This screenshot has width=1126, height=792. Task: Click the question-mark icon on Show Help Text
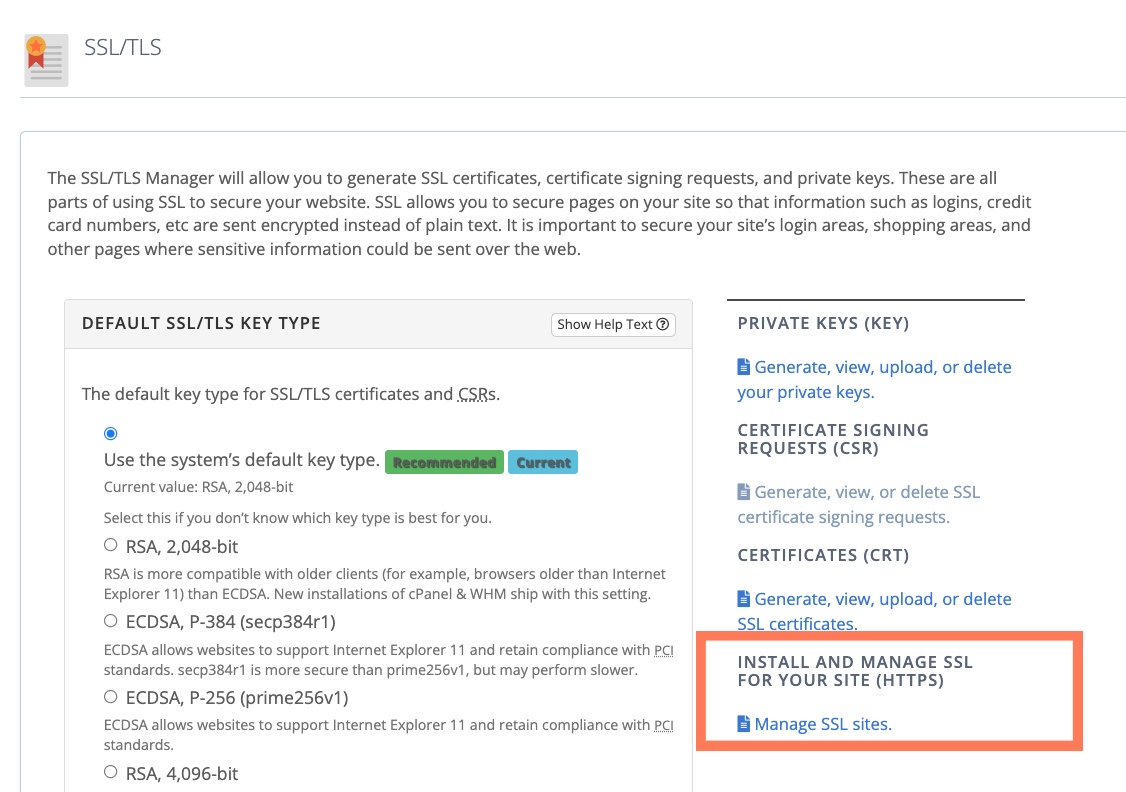click(662, 325)
